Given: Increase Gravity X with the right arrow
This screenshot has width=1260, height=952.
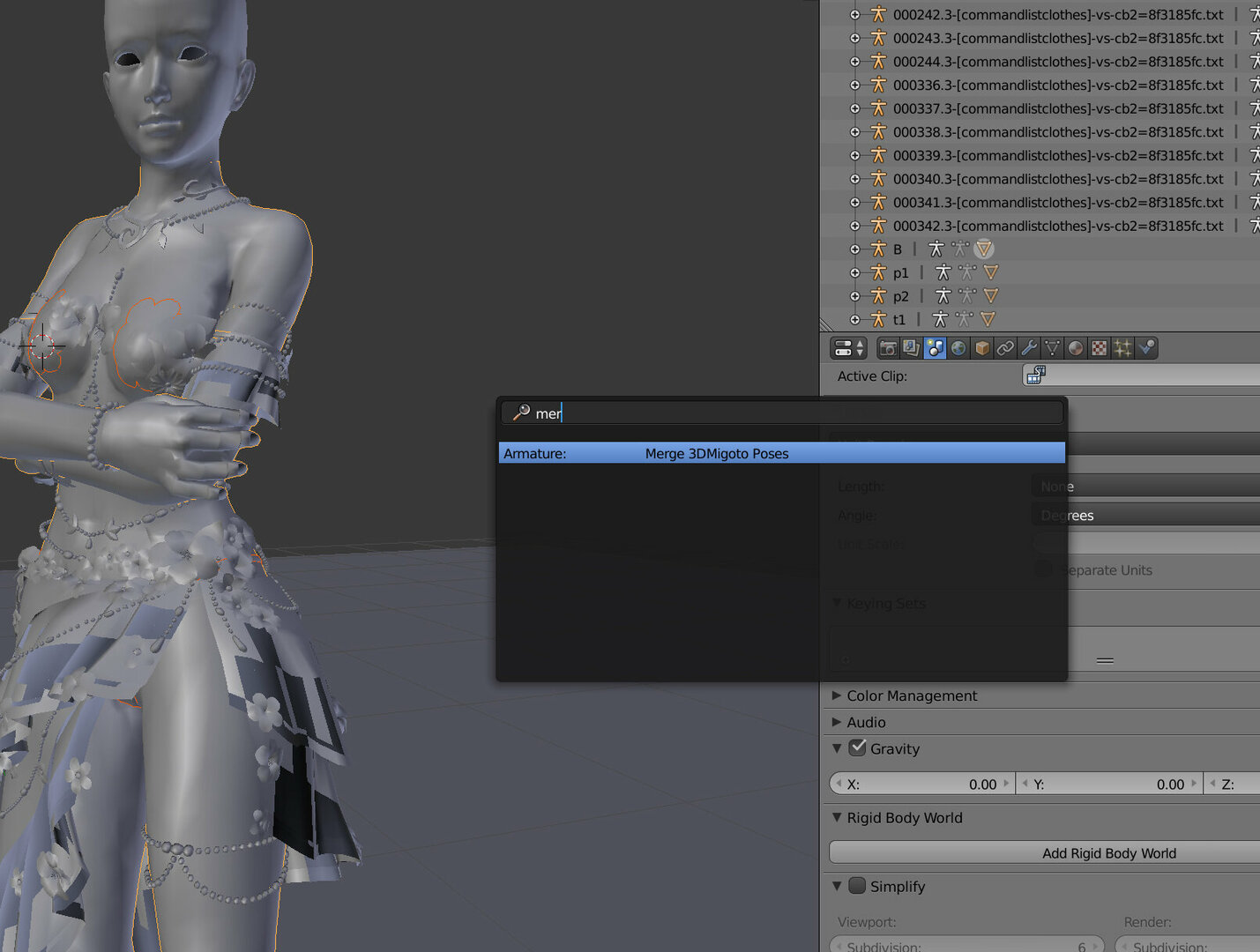Looking at the screenshot, I should 1006,784.
